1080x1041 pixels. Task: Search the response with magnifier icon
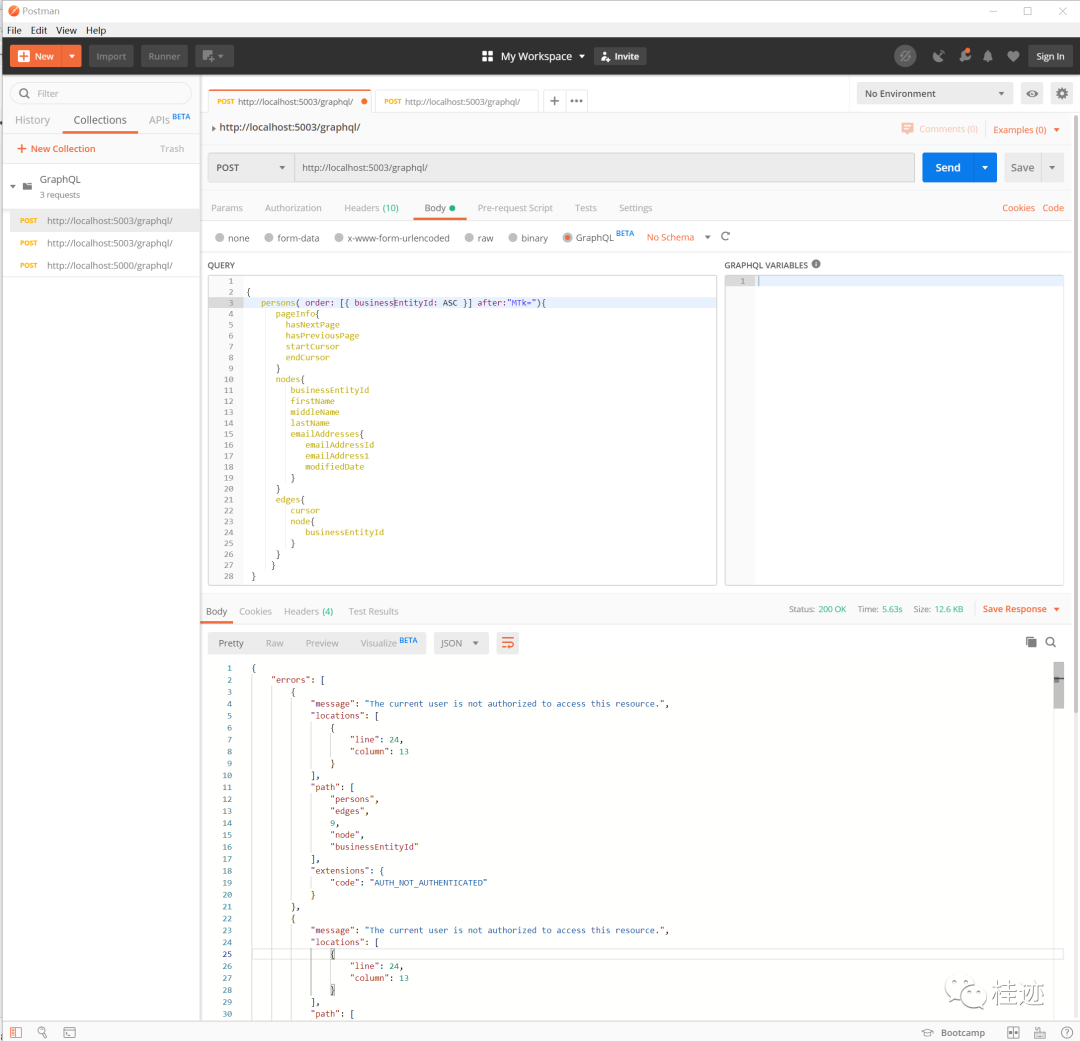[x=1050, y=642]
